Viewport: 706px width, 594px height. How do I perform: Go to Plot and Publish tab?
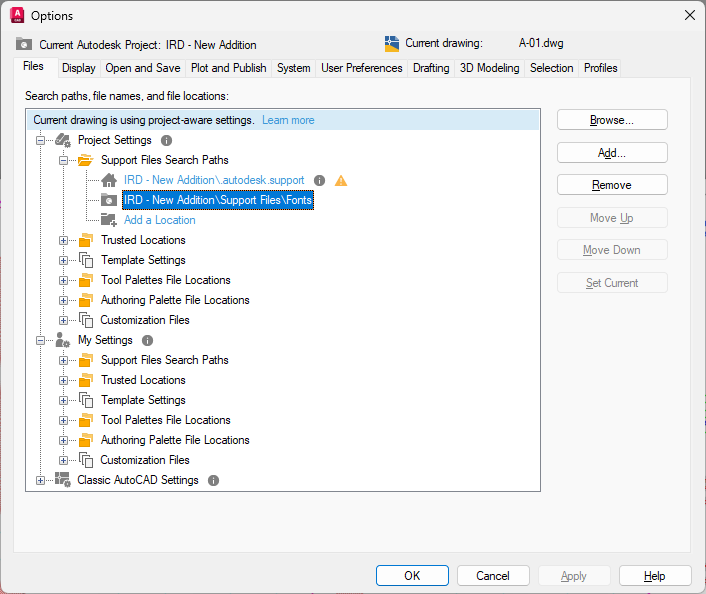pyautogui.click(x=228, y=68)
